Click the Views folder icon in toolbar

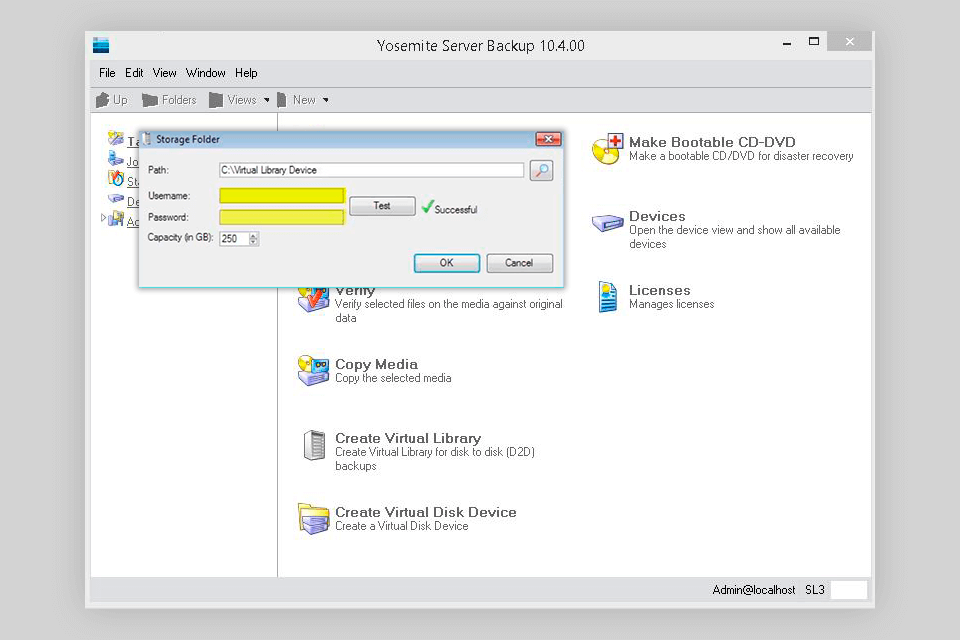pyautogui.click(x=216, y=100)
